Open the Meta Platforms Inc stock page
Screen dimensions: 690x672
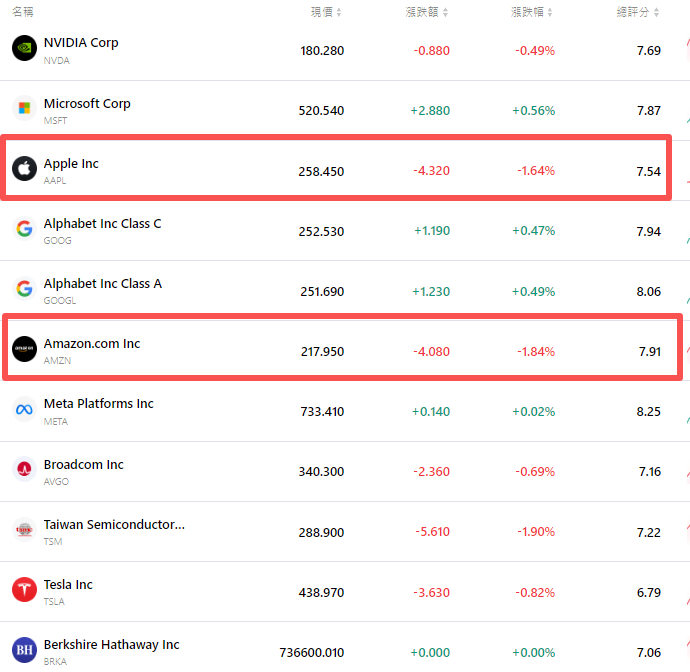(x=98, y=404)
